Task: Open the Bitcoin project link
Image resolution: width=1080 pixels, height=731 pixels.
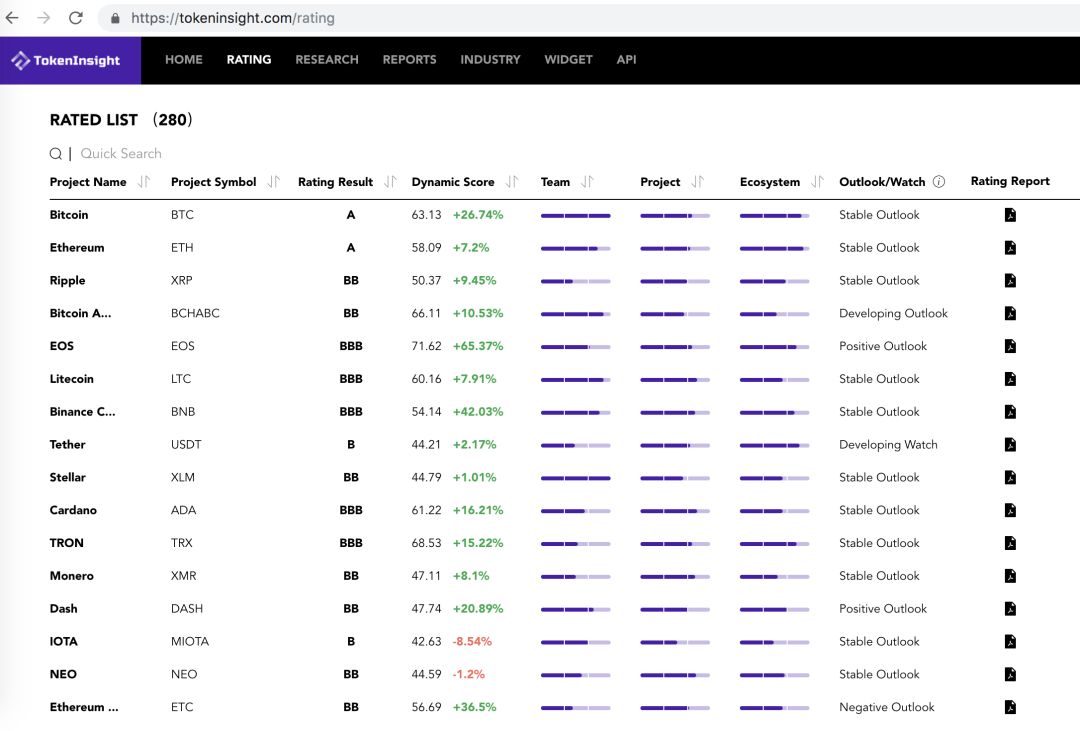Action: 69,215
